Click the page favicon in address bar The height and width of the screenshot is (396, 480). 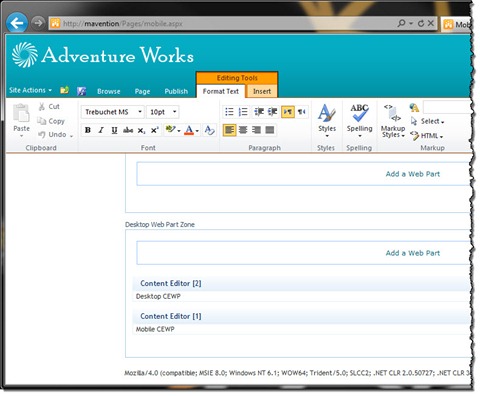(x=55, y=23)
